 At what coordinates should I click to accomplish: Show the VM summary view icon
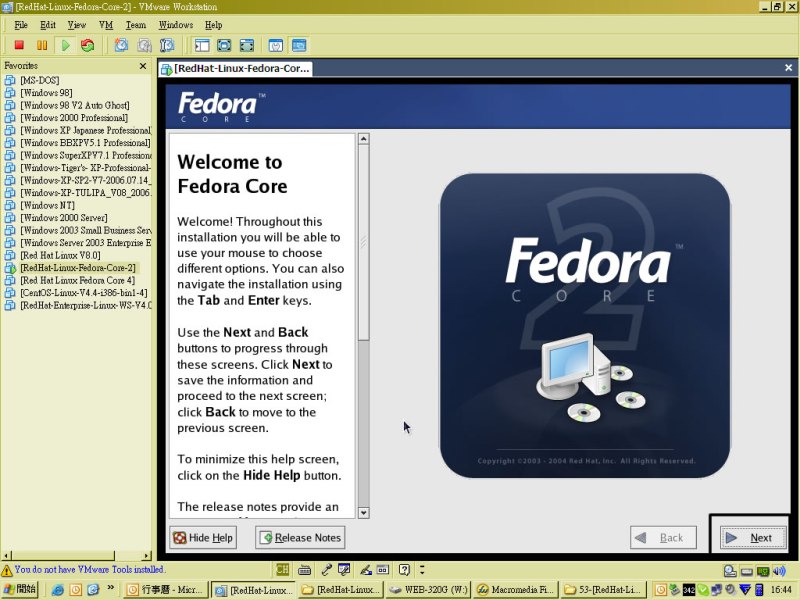pyautogui.click(x=276, y=45)
